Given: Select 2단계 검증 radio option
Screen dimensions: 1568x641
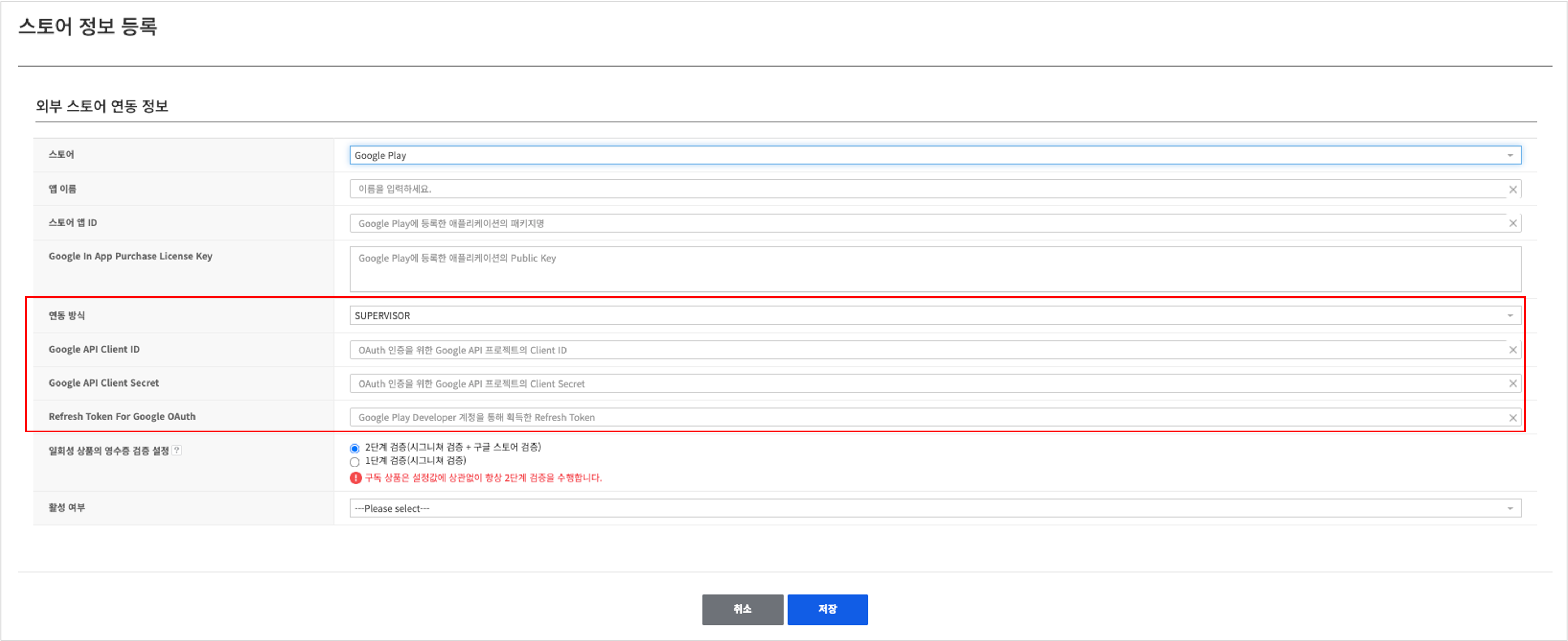Looking at the screenshot, I should point(355,448).
